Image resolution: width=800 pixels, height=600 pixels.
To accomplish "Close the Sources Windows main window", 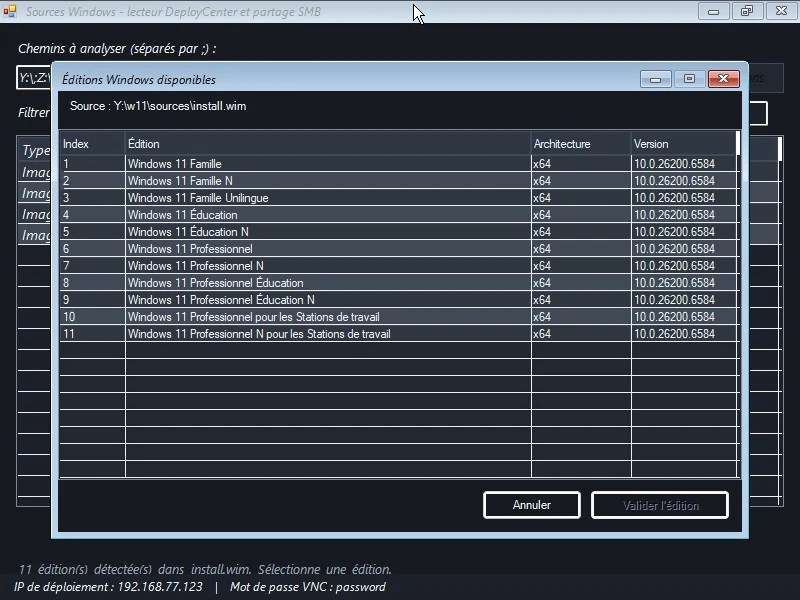I will pos(781,11).
